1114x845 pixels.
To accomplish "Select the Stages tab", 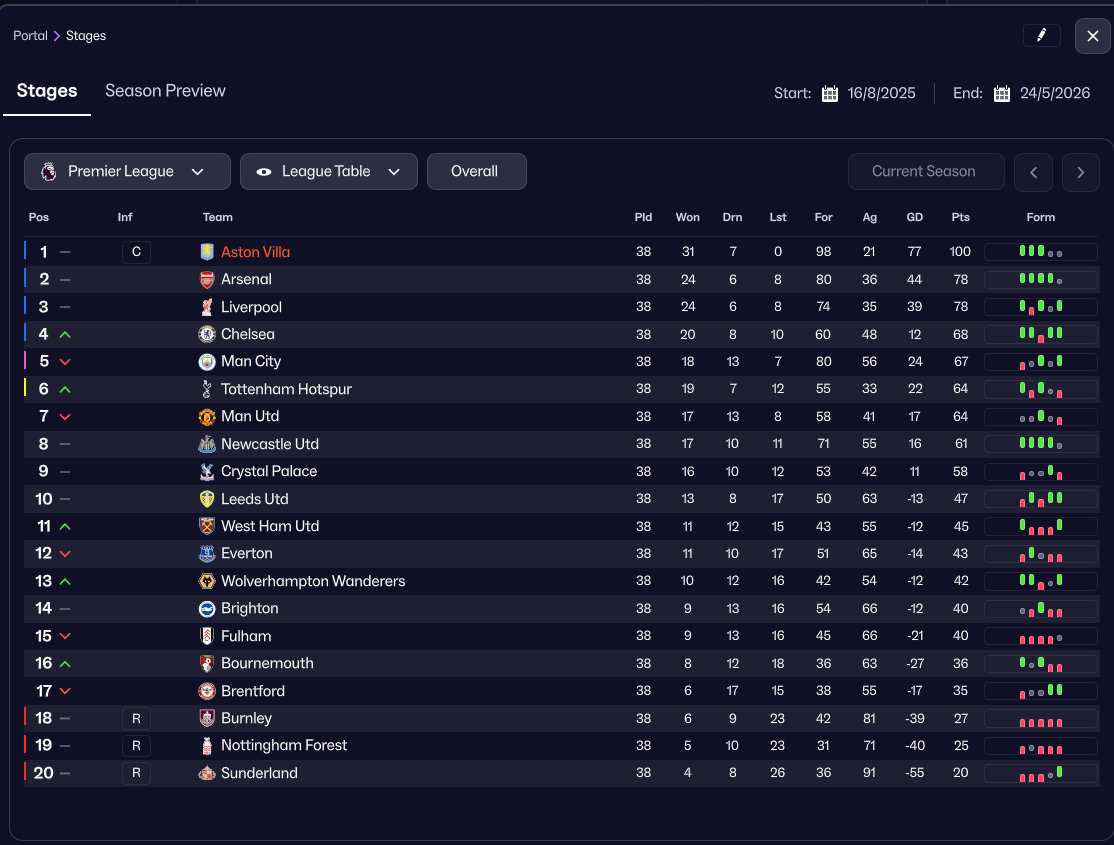I will 47,91.
